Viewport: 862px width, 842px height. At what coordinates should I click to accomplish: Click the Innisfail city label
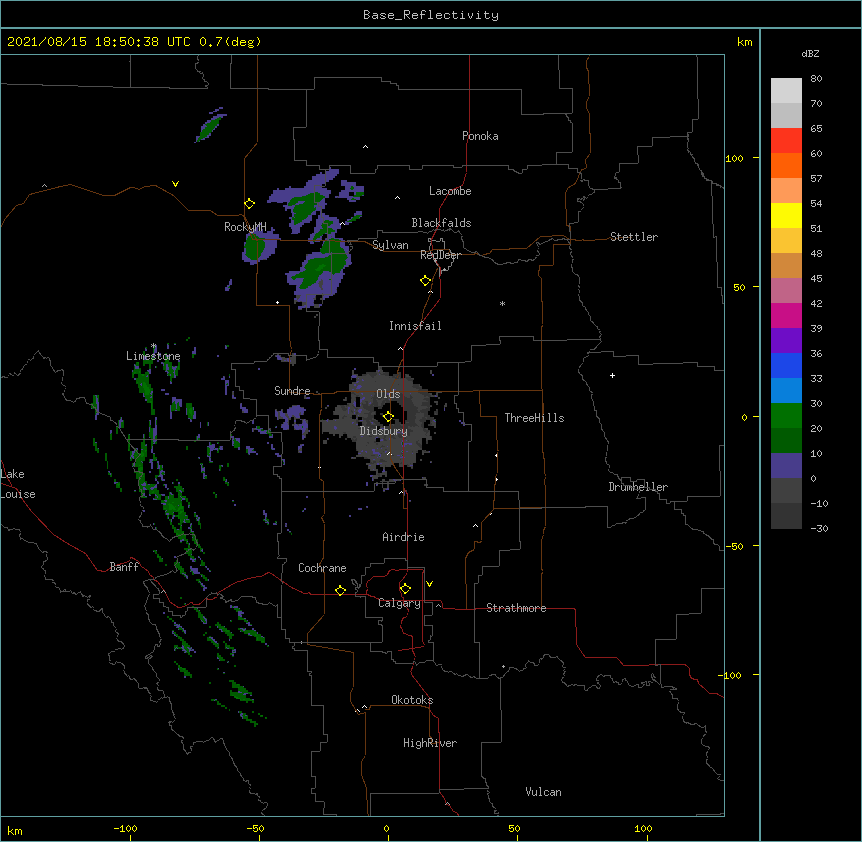pyautogui.click(x=415, y=326)
